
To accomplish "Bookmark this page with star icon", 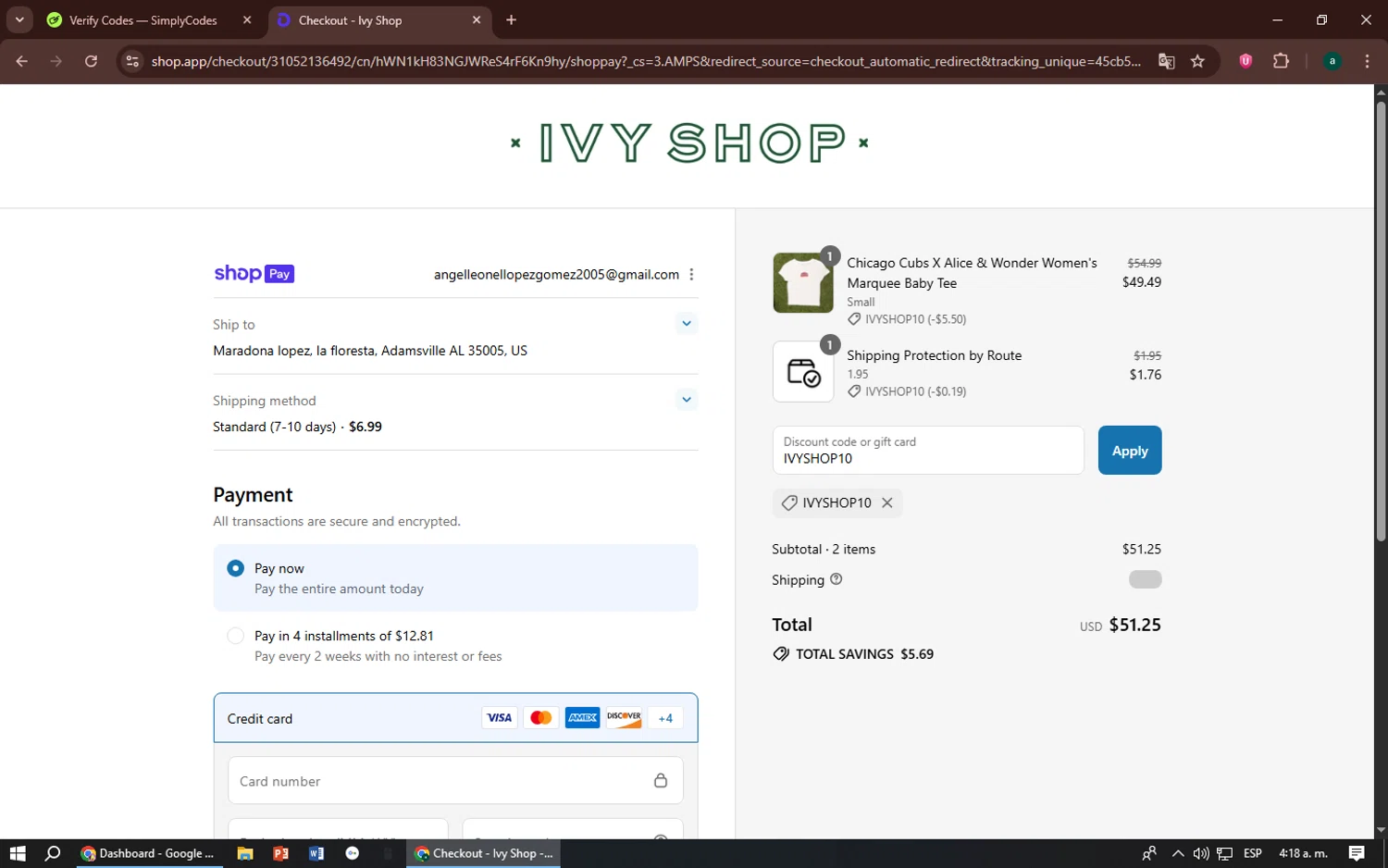I will pos(1197,61).
